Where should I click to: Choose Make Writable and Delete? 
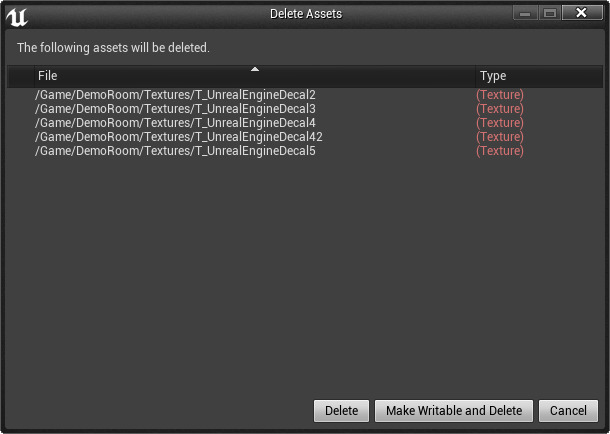[x=454, y=411]
